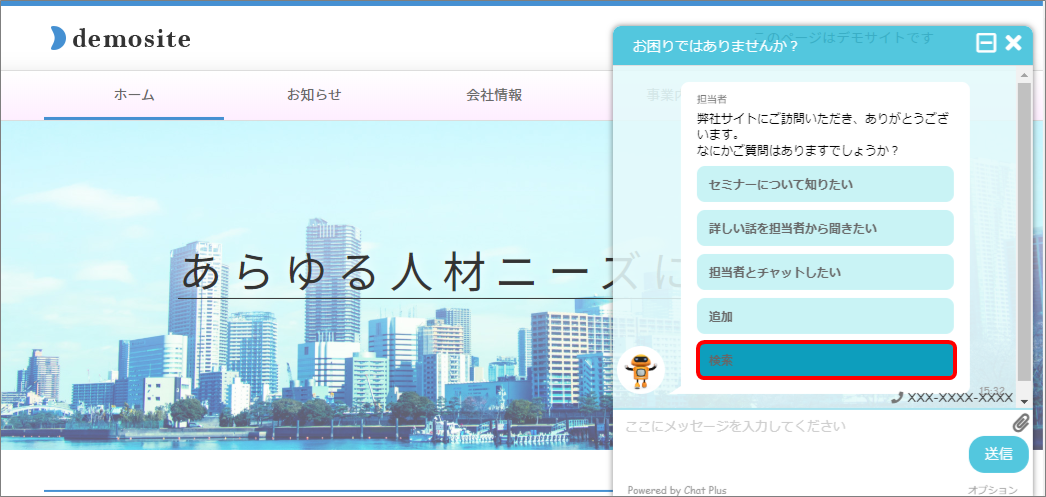The height and width of the screenshot is (497, 1046).
Task: Close the chat widget with X
Action: click(1013, 43)
